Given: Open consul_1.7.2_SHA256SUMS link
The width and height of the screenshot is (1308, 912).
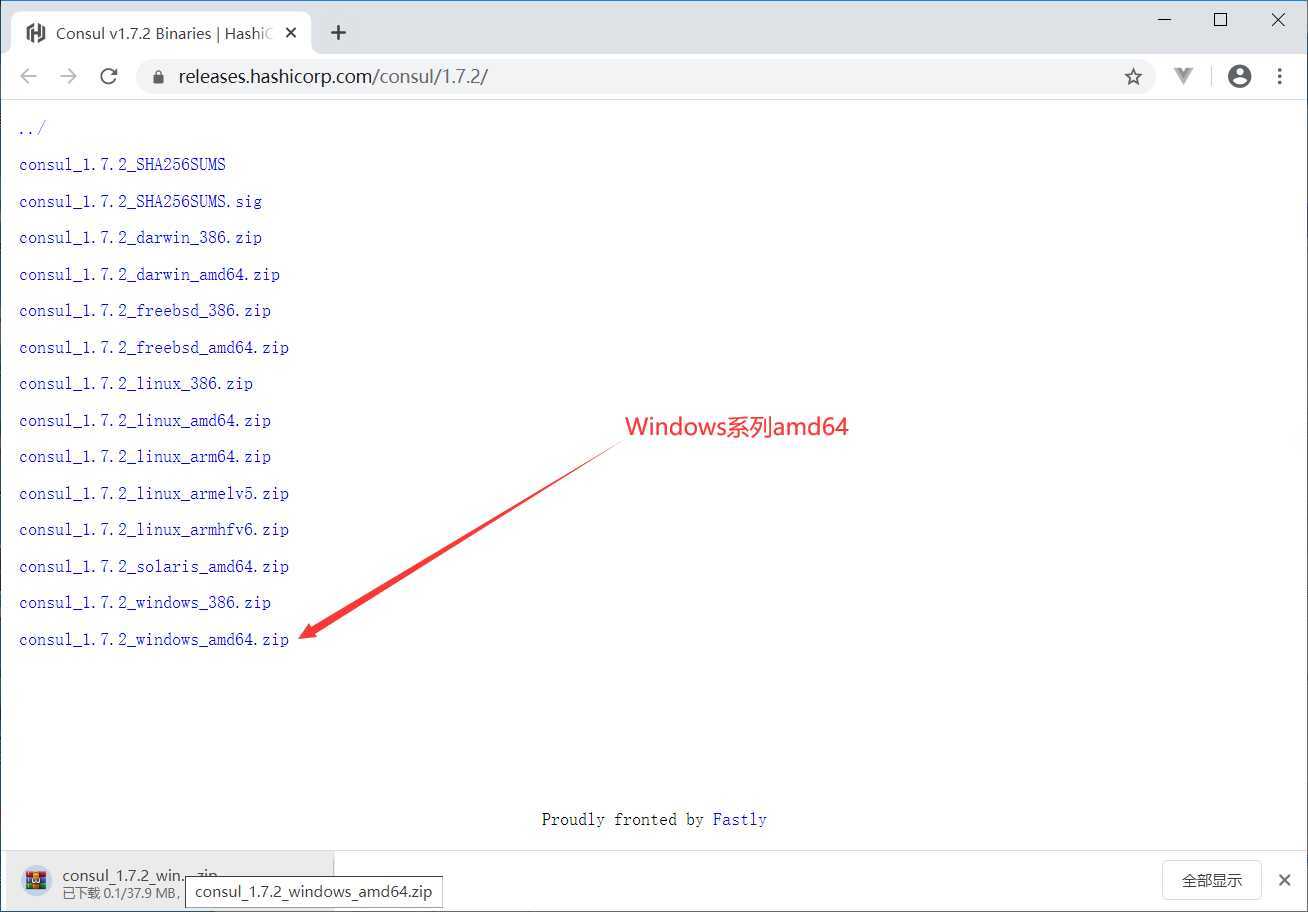Looking at the screenshot, I should pos(122,165).
